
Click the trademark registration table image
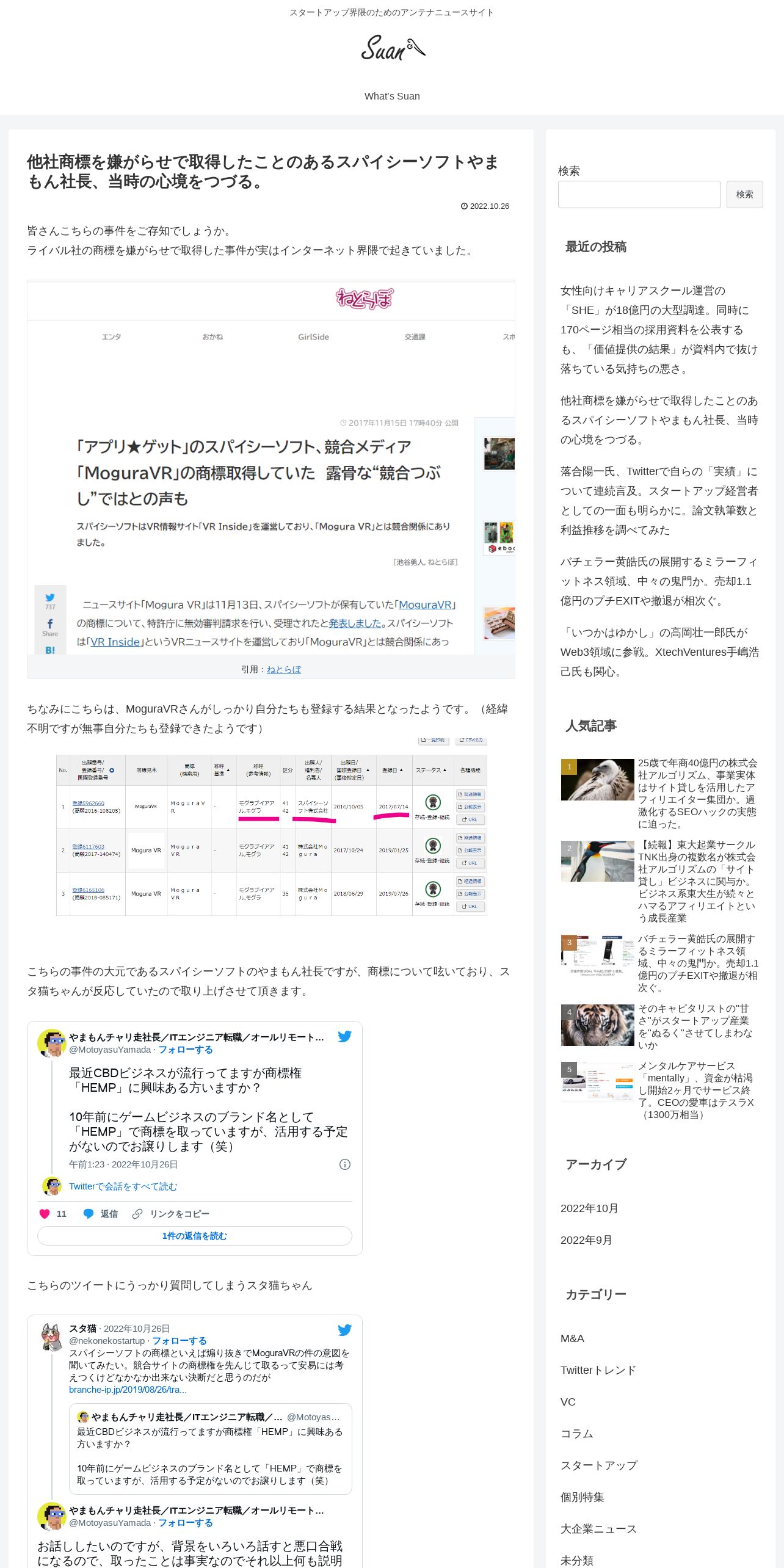click(271, 827)
